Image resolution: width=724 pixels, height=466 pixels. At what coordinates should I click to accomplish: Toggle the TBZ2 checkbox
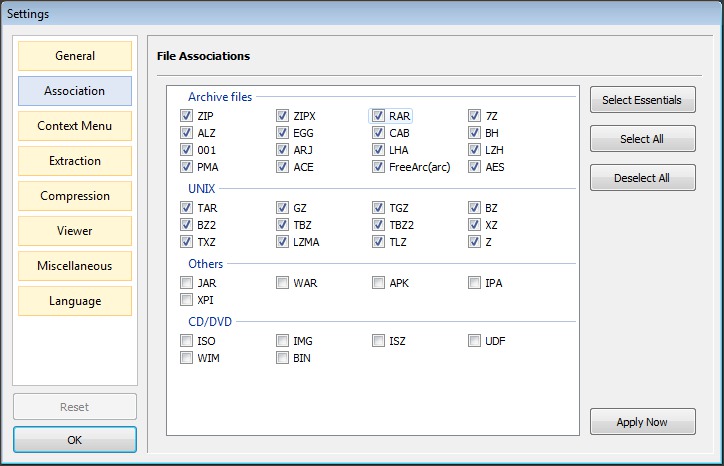pyautogui.click(x=379, y=225)
